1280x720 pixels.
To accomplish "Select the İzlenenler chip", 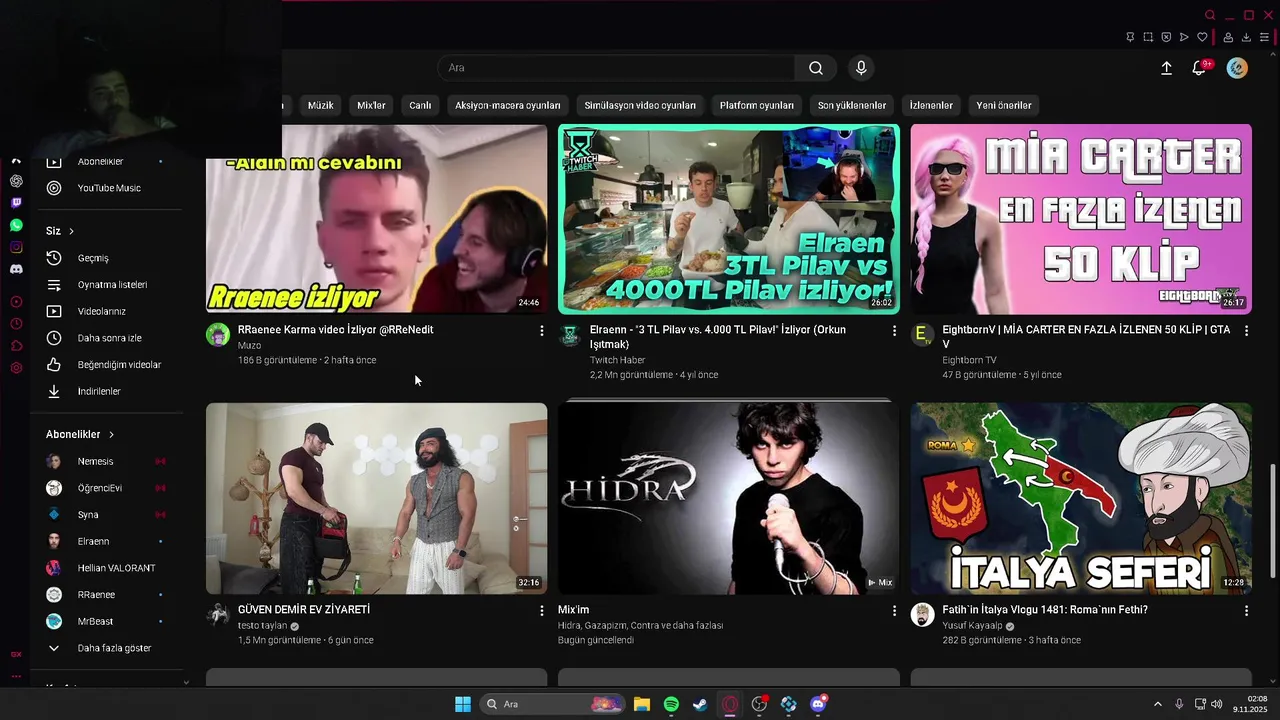I will click(931, 105).
